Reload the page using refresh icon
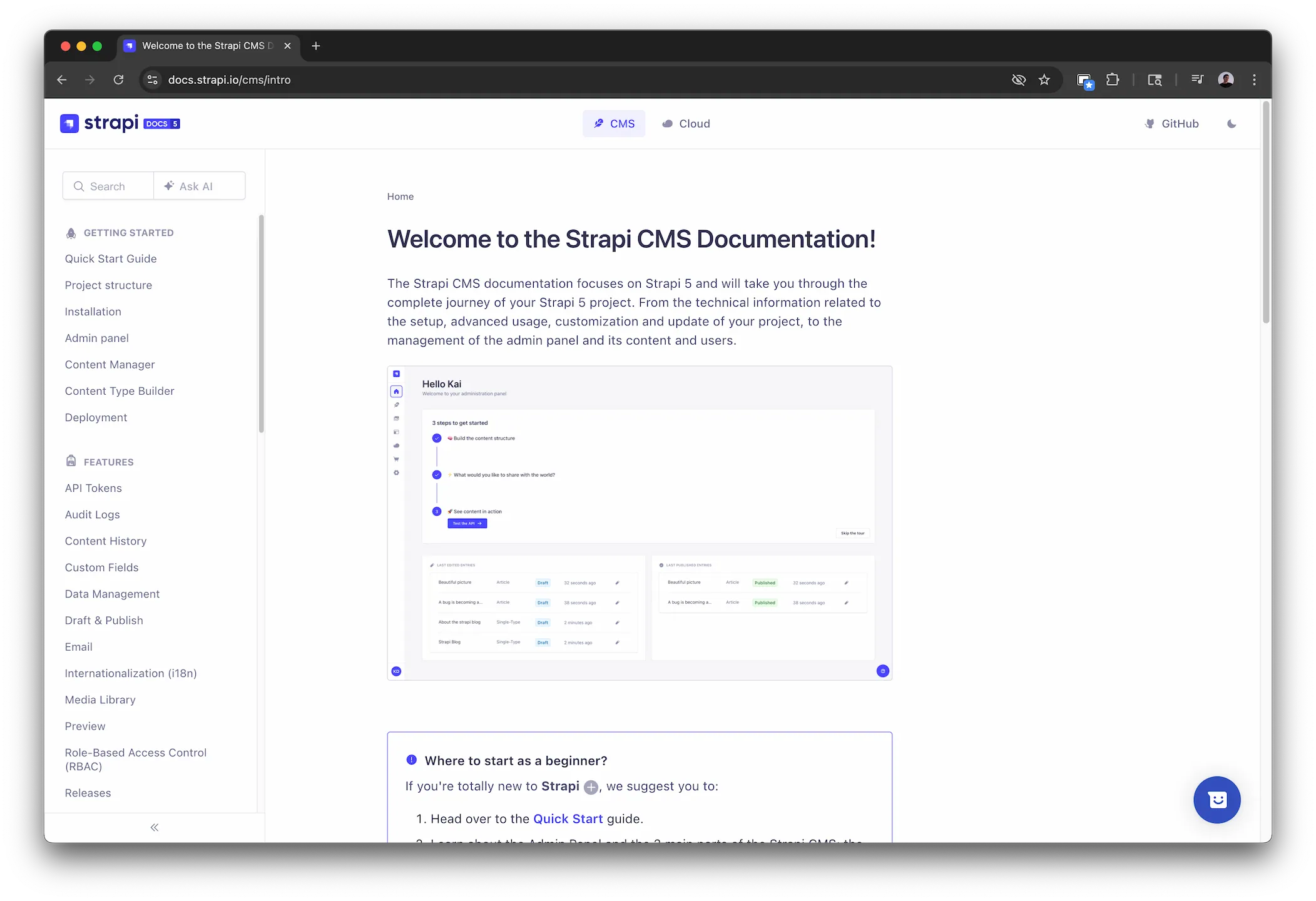 pos(118,79)
